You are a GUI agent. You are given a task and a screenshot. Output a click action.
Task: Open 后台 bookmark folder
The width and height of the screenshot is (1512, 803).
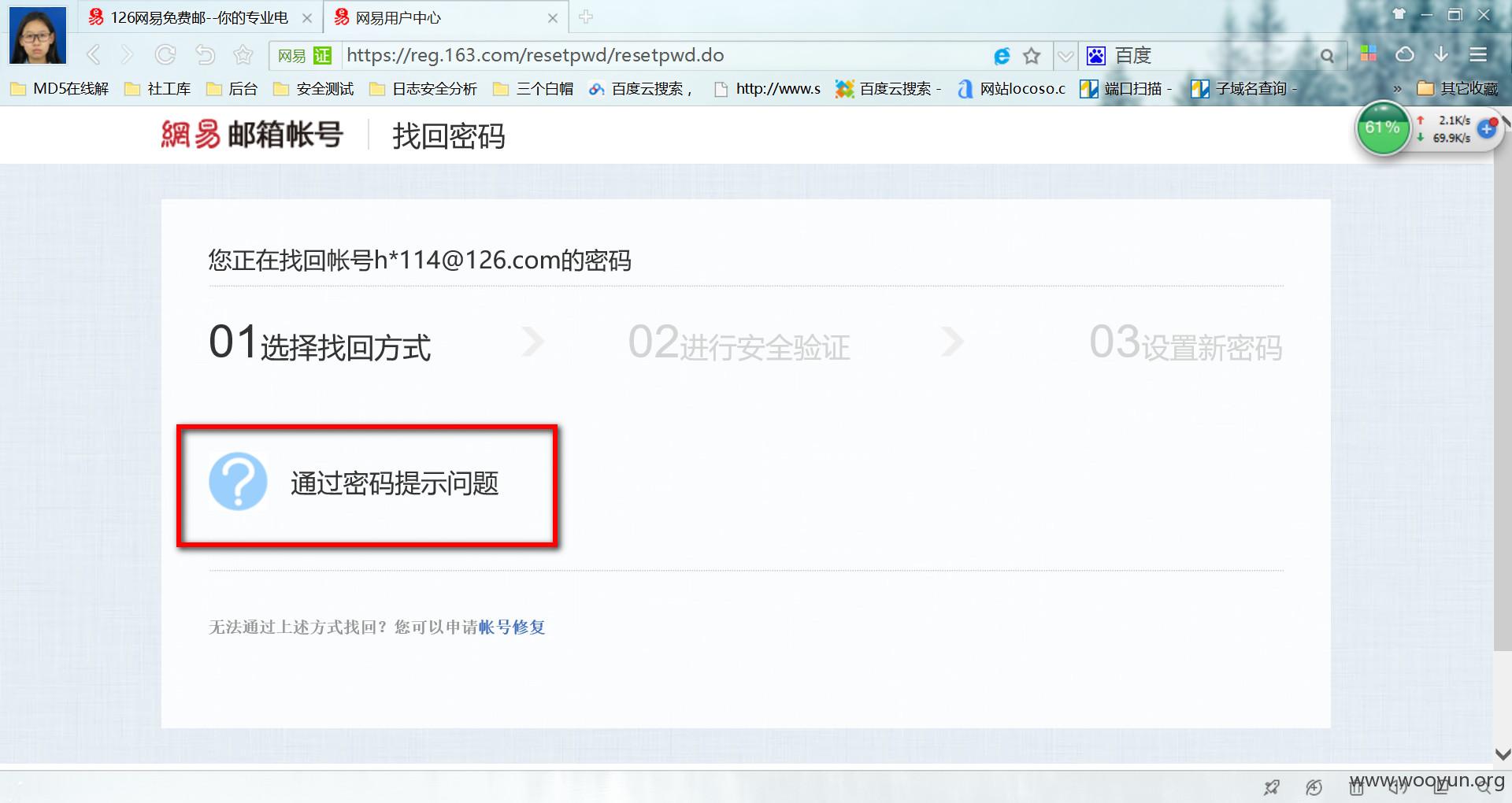232,89
